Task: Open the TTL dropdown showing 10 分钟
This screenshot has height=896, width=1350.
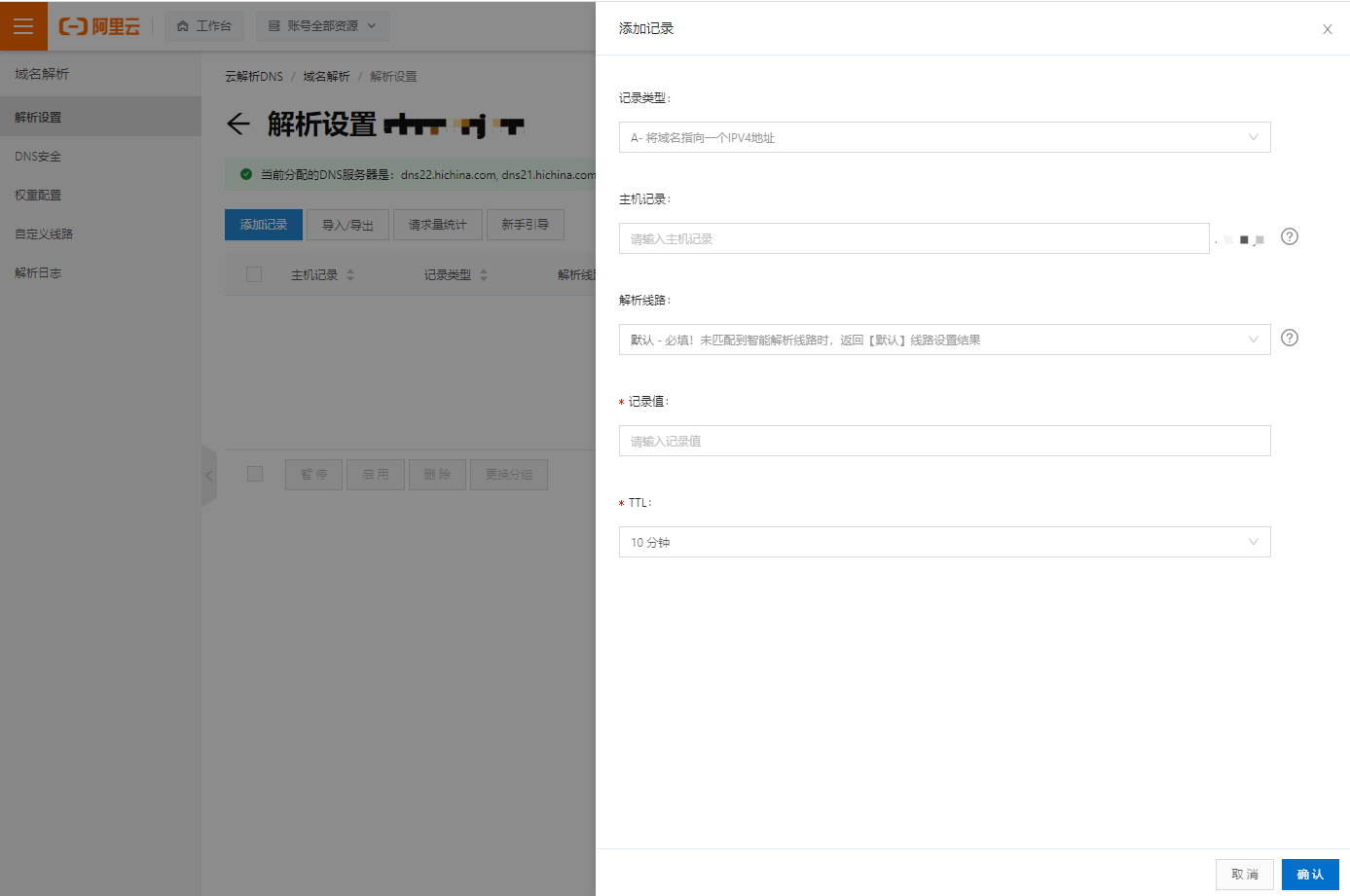Action: [944, 542]
